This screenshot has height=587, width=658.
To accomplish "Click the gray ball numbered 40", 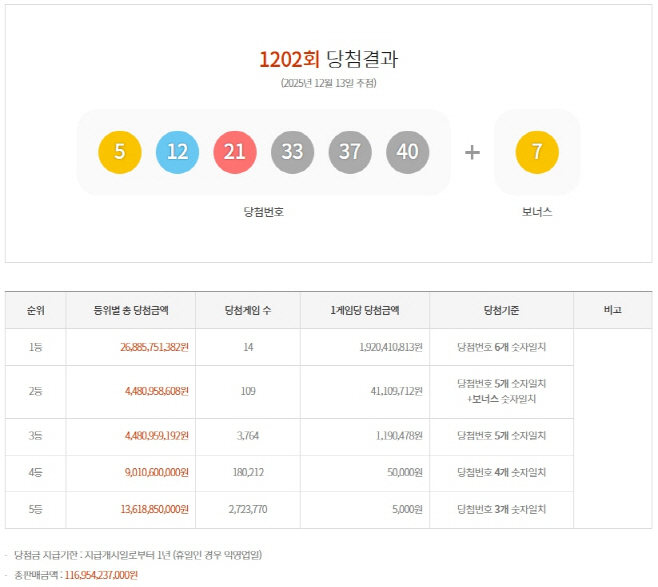I will [x=407, y=152].
